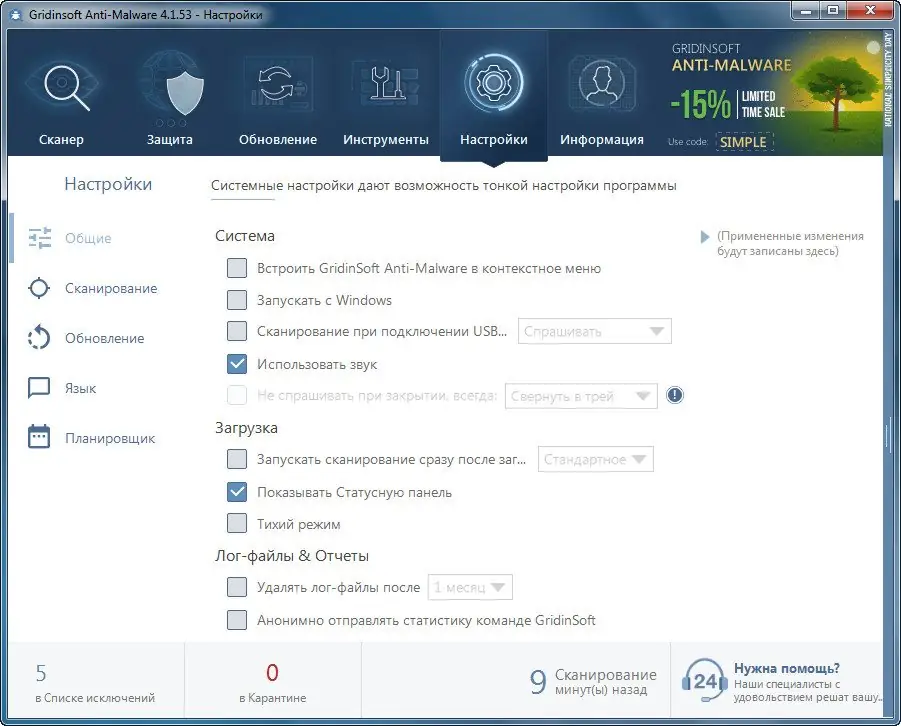This screenshot has width=901, height=726.
Task: Open the Свернуть в трей dropdown
Action: coord(581,396)
